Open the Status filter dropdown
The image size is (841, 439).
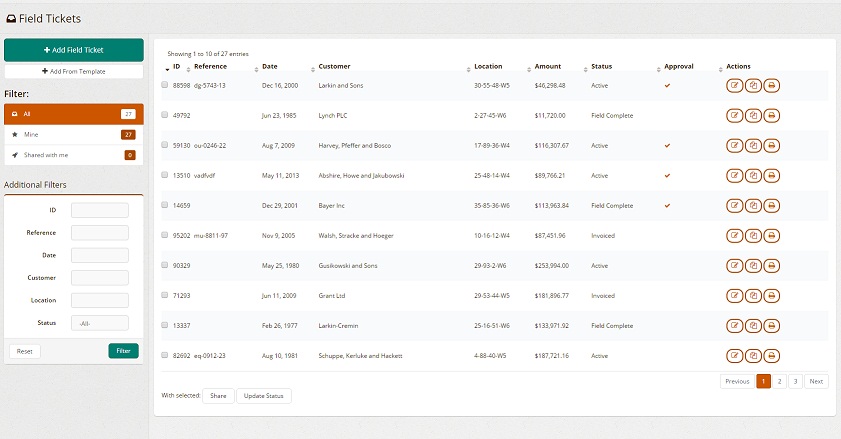[x=99, y=323]
